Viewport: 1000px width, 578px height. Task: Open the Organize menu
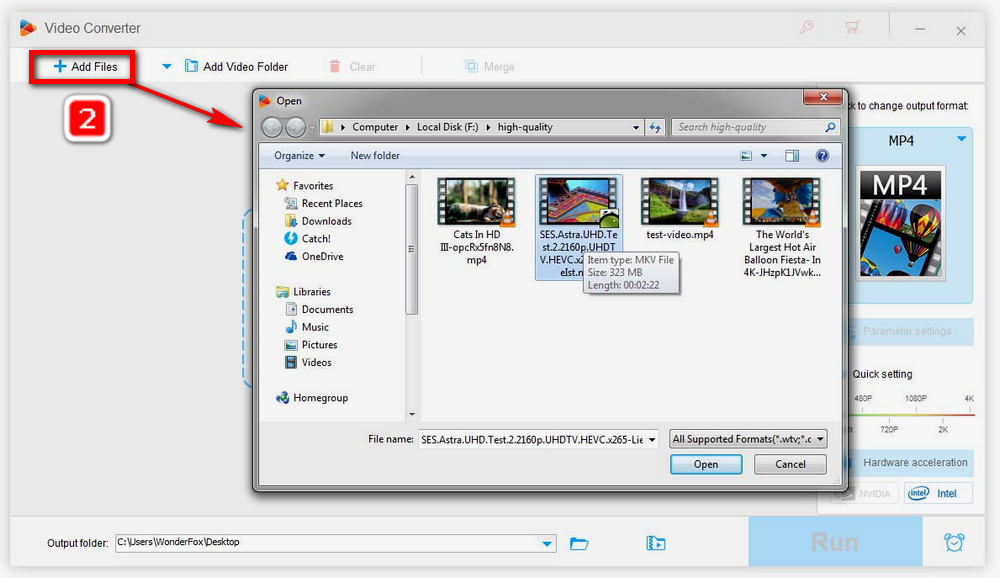(296, 155)
